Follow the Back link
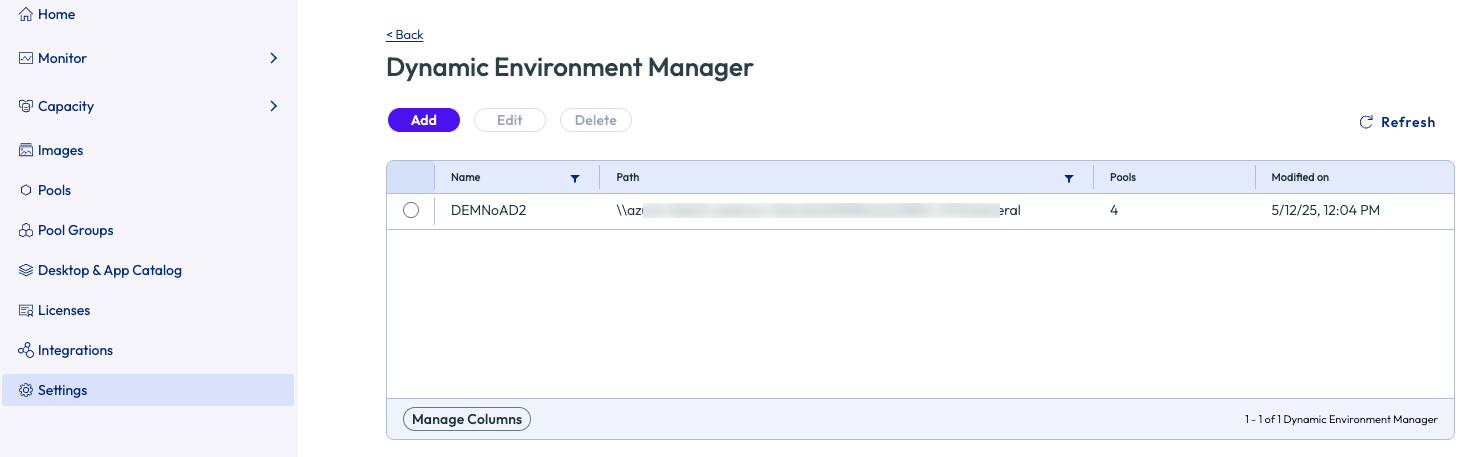 (405, 35)
